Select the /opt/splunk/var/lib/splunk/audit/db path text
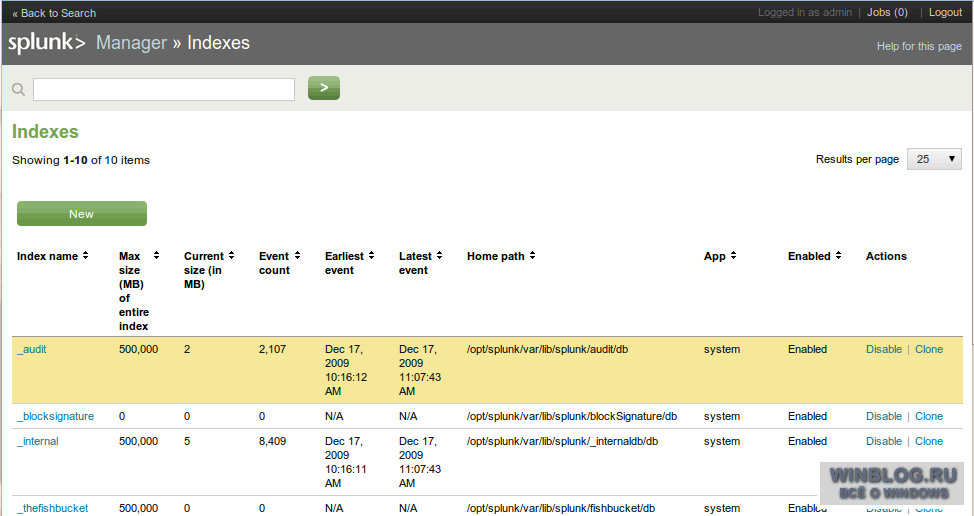The width and height of the screenshot is (974, 516). [547, 349]
